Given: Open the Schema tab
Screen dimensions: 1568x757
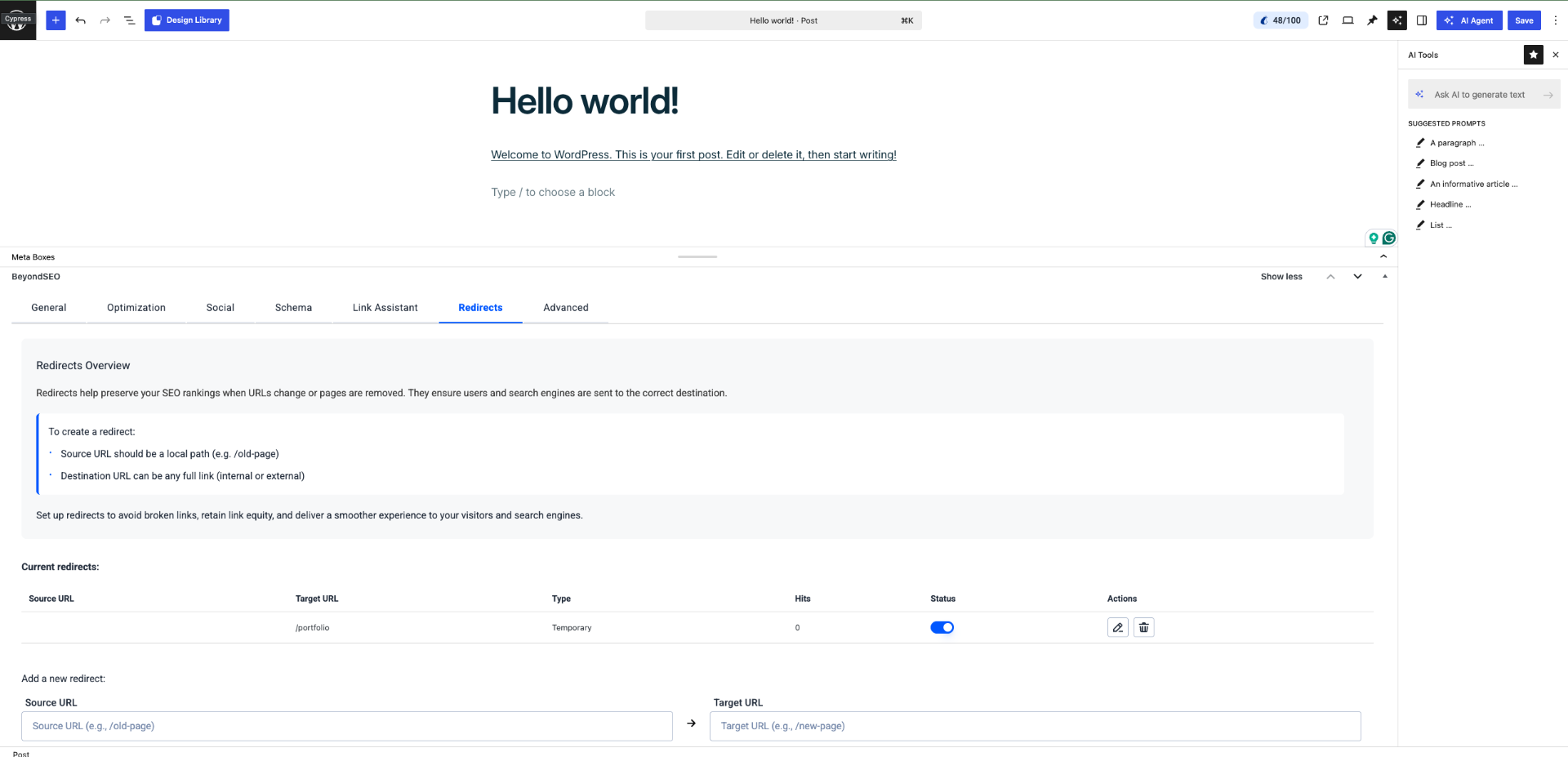Looking at the screenshot, I should point(293,308).
